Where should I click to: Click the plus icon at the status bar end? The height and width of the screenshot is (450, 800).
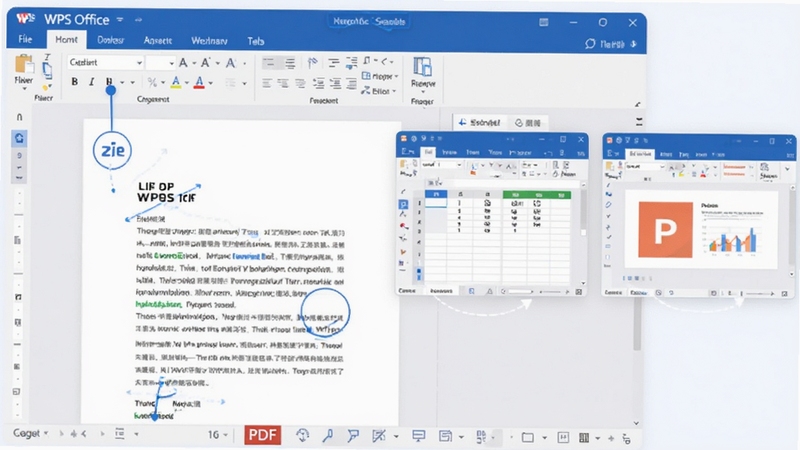click(611, 438)
